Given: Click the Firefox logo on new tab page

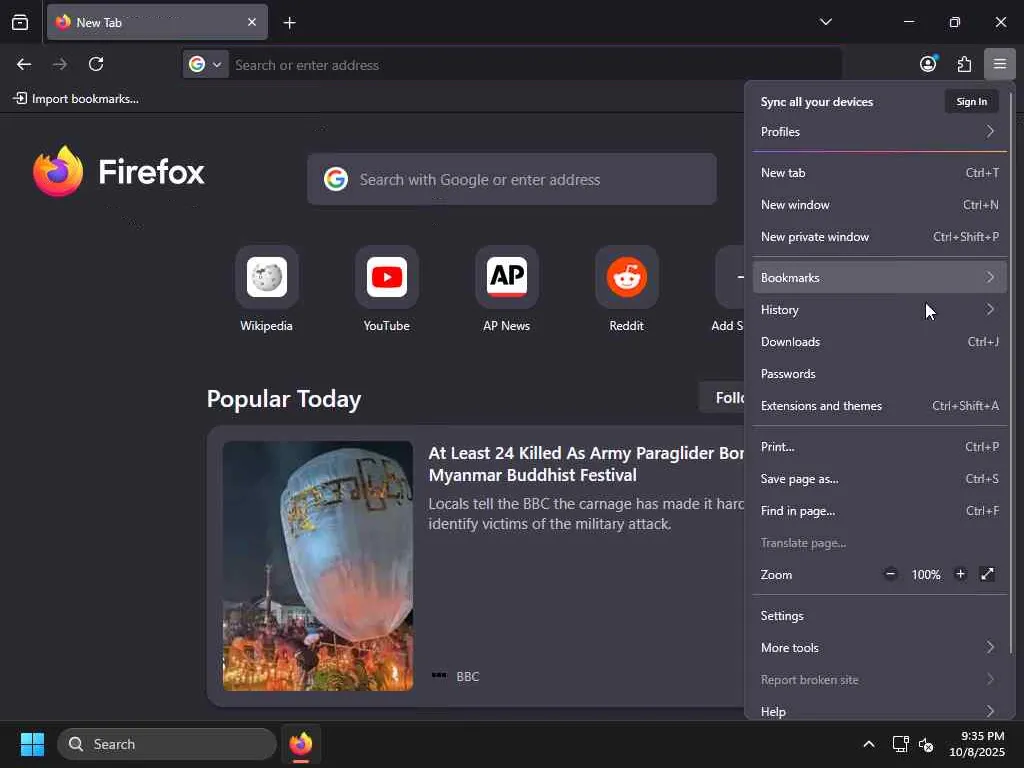Looking at the screenshot, I should click(x=119, y=172).
